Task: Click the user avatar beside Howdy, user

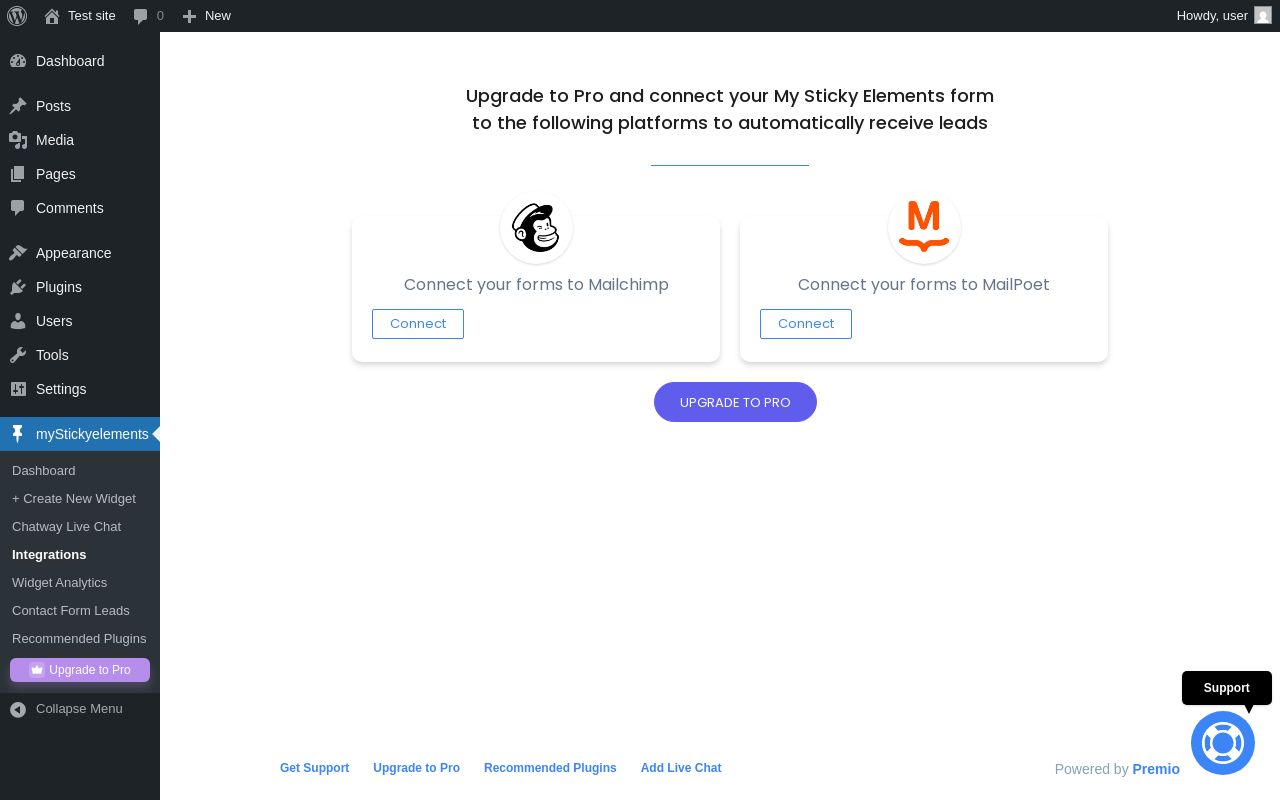Action: click(1263, 15)
